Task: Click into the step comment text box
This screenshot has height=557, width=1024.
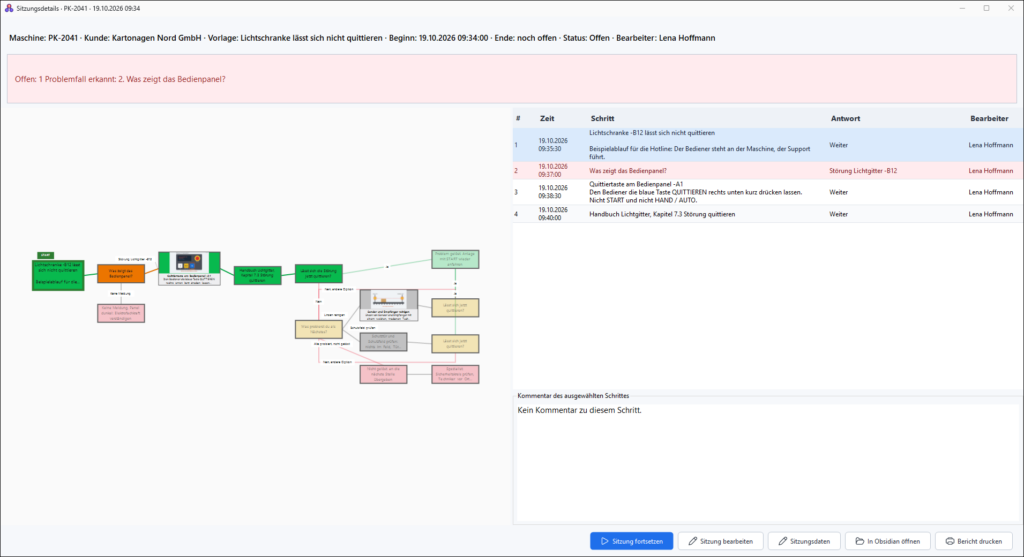Action: [766, 462]
